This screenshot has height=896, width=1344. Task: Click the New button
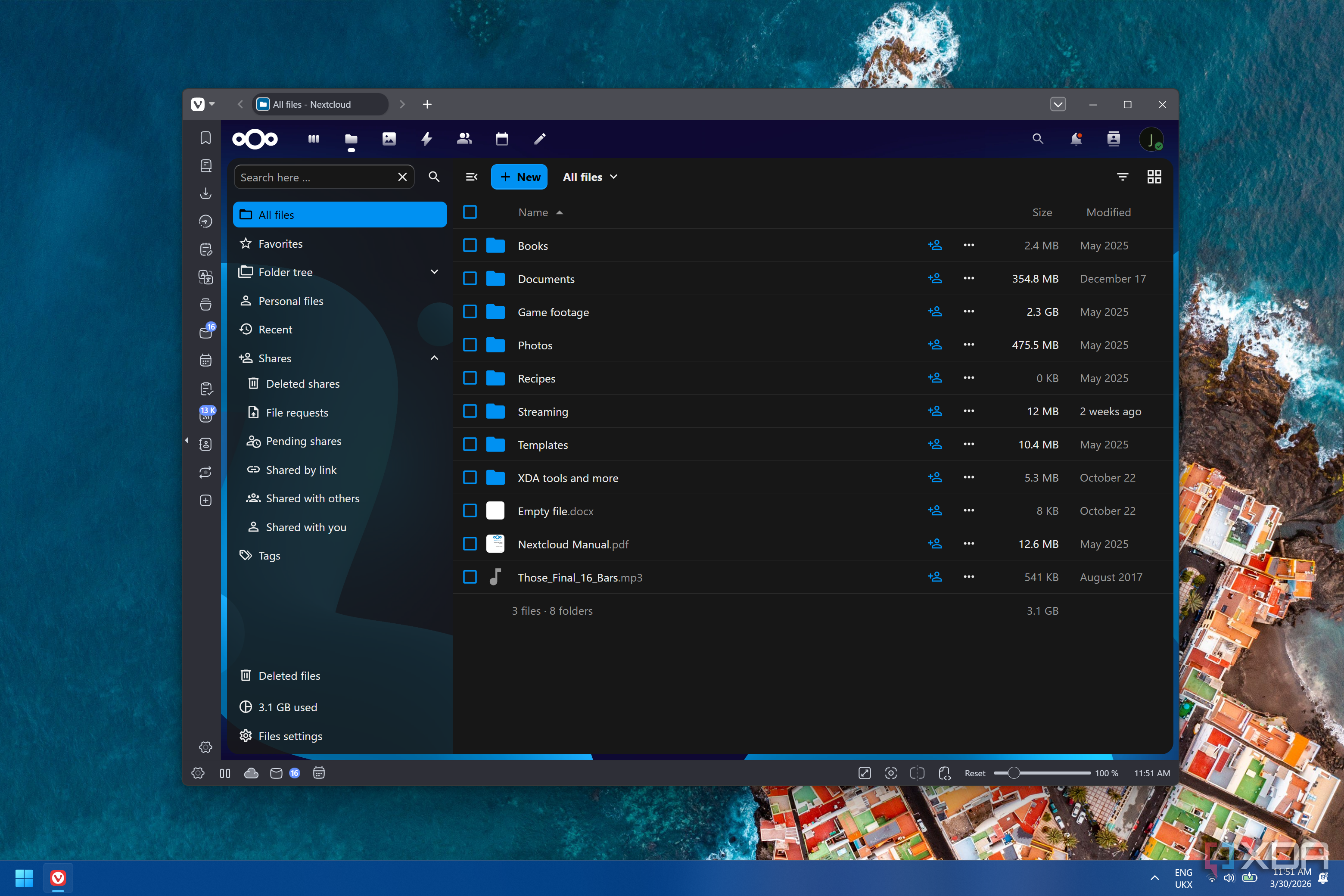[x=519, y=177]
